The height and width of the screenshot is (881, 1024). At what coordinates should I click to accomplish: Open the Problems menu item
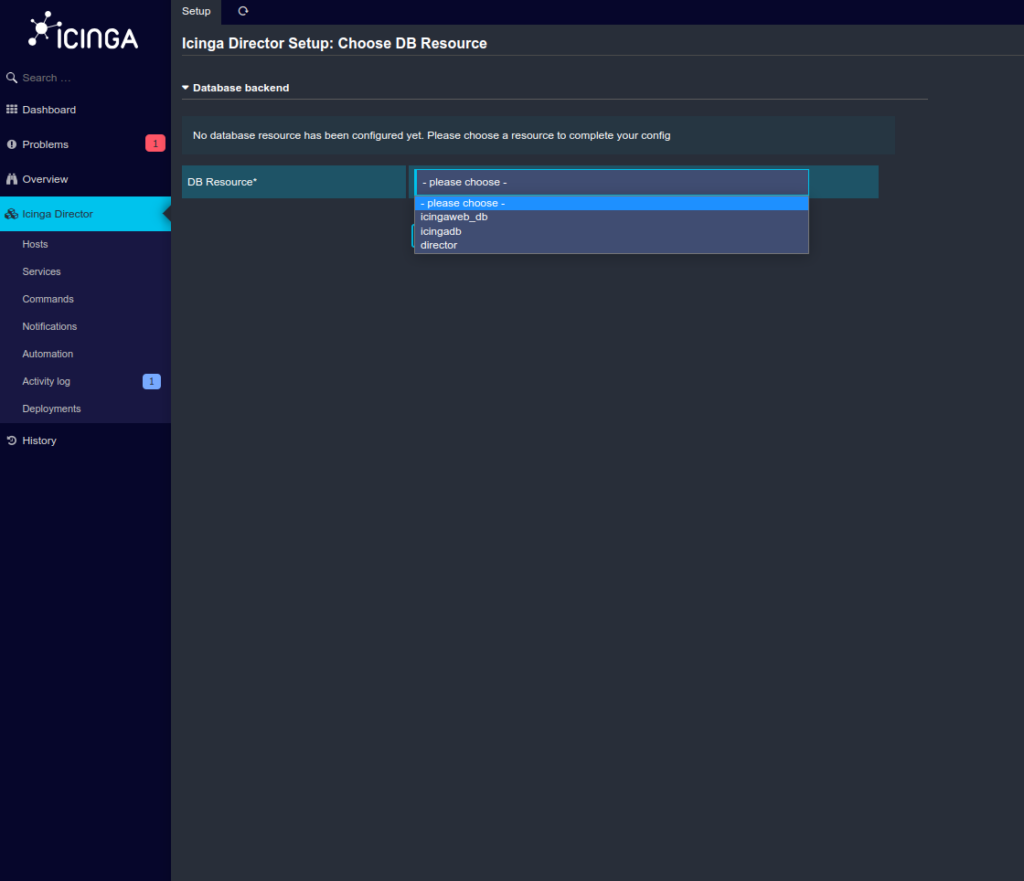[86, 144]
